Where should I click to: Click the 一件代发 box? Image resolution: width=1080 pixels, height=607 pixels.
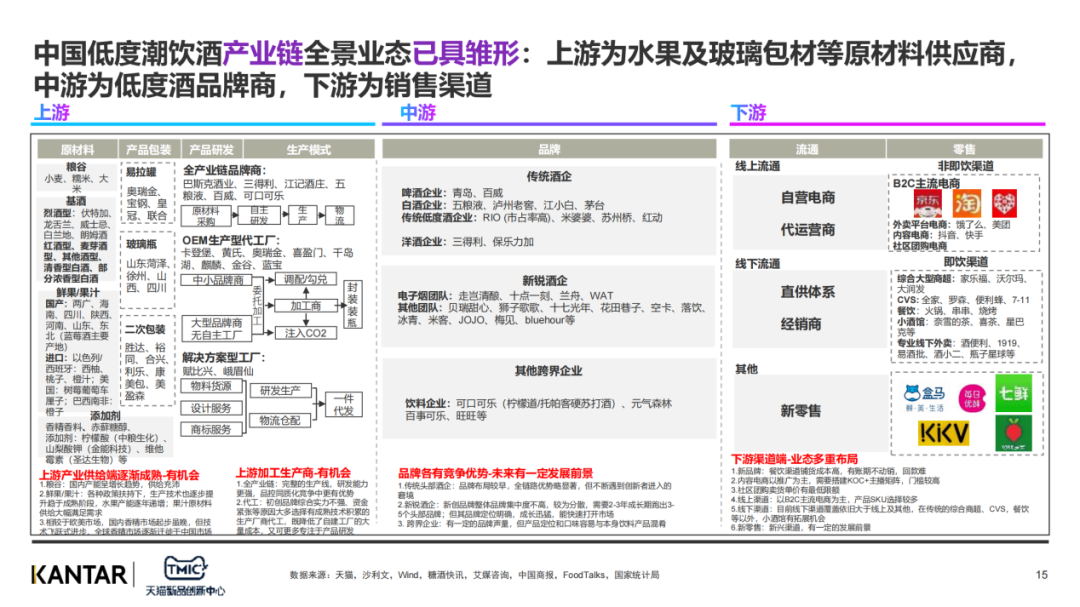344,404
